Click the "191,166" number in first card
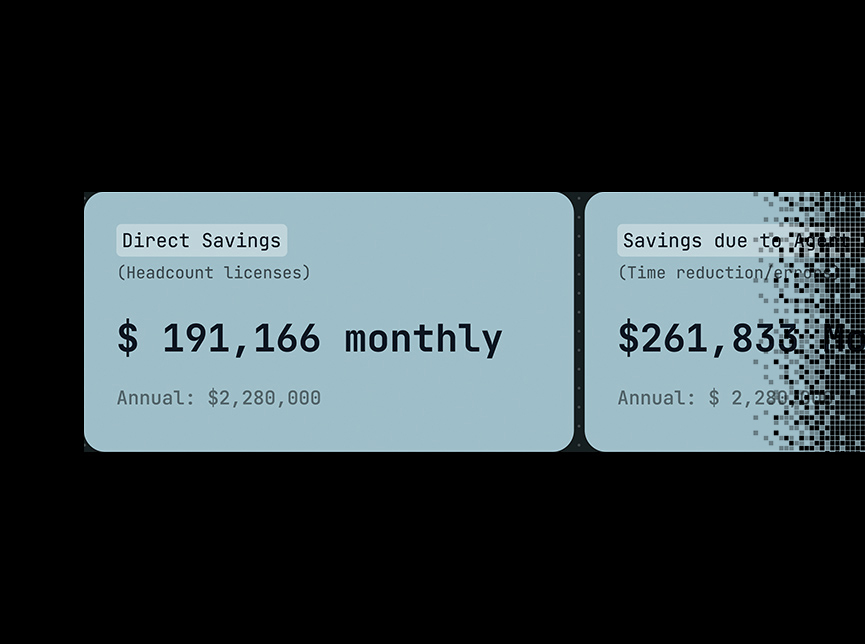Screen dimensions: 865x644 click(241, 338)
